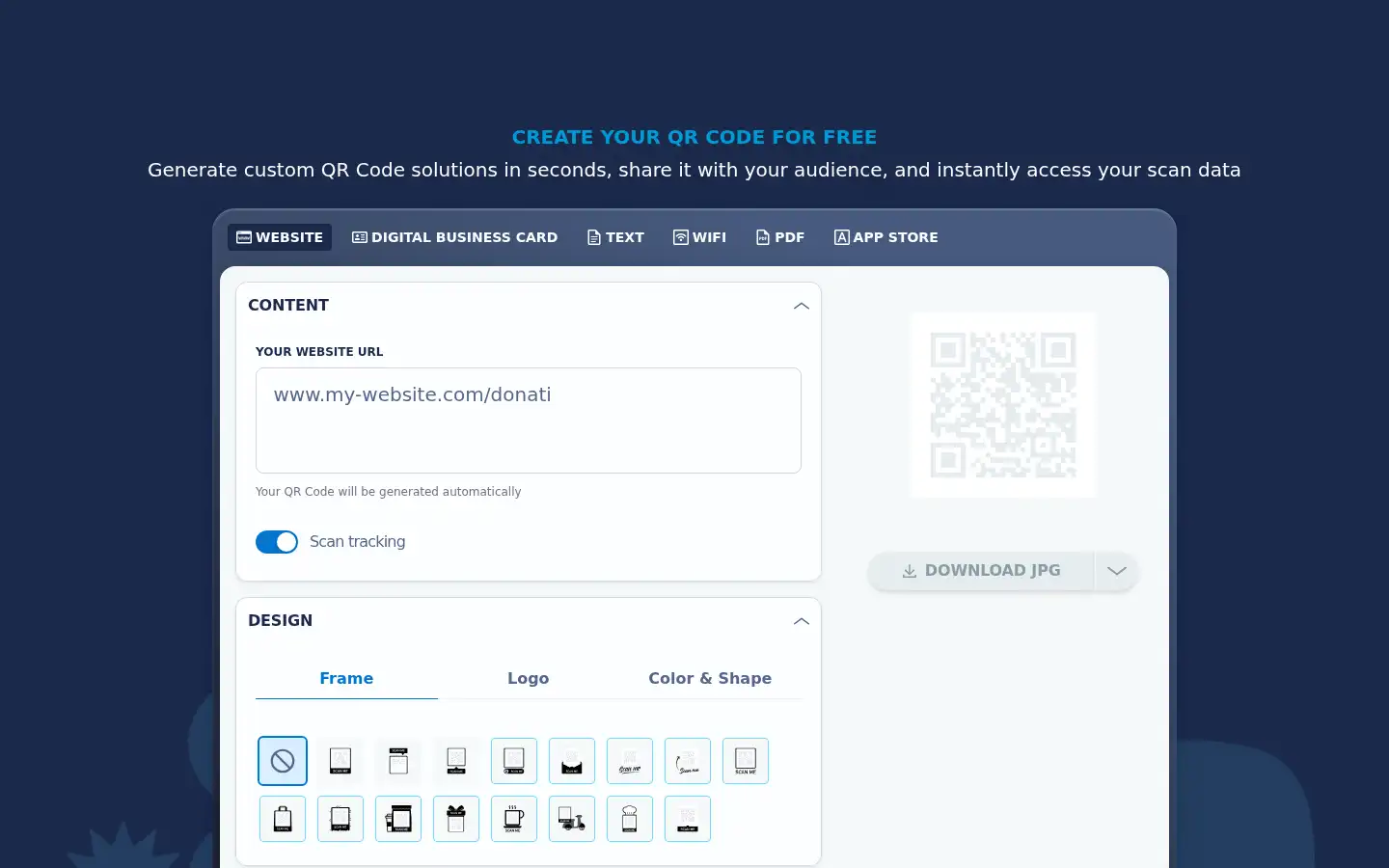Click the QR code preview image
1389x868 pixels.
1003,405
